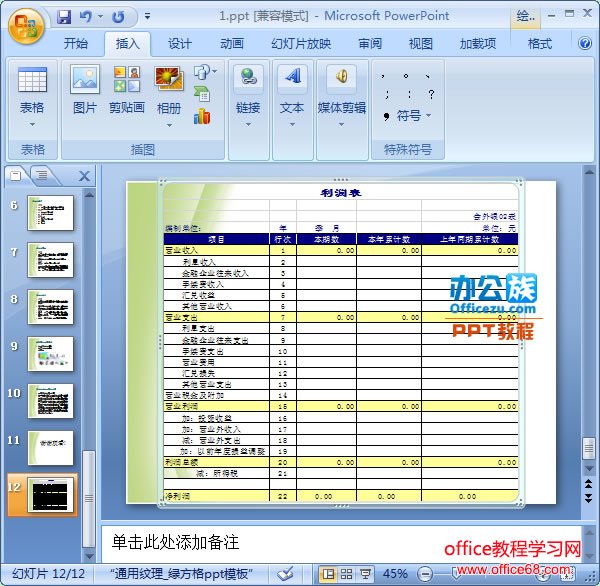Open the 设计 ribbon tab
The height and width of the screenshot is (586, 600).
(x=179, y=43)
